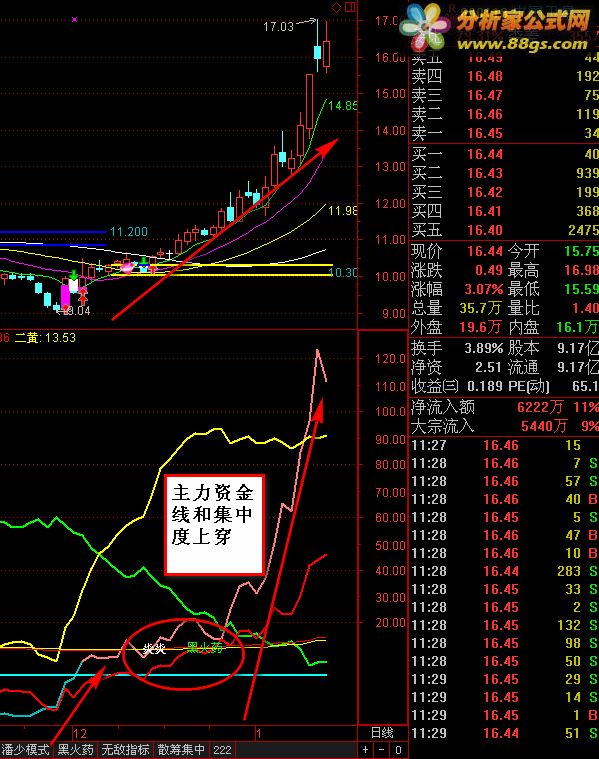Image resolution: width=599 pixels, height=759 pixels.
Task: Select the 买二 16.43 bid row
Action: (505, 173)
